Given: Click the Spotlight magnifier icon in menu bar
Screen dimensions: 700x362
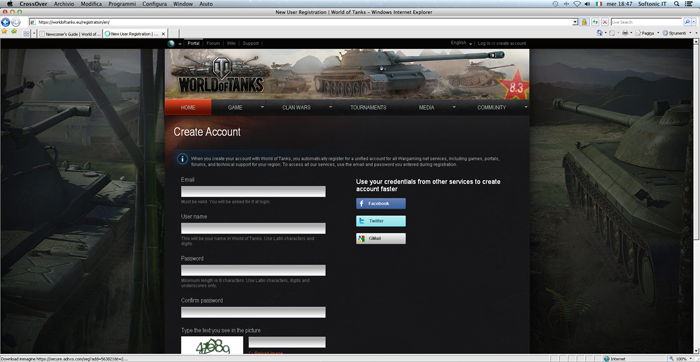Looking at the screenshot, I should (677, 4).
